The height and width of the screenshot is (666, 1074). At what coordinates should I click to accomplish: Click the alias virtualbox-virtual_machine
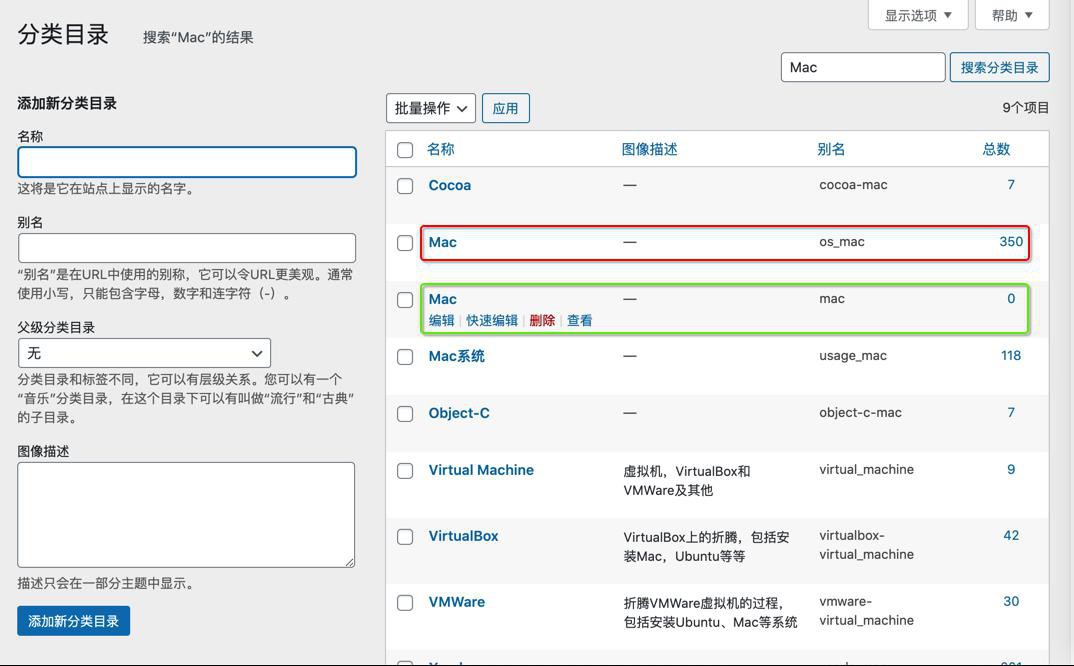coord(866,545)
